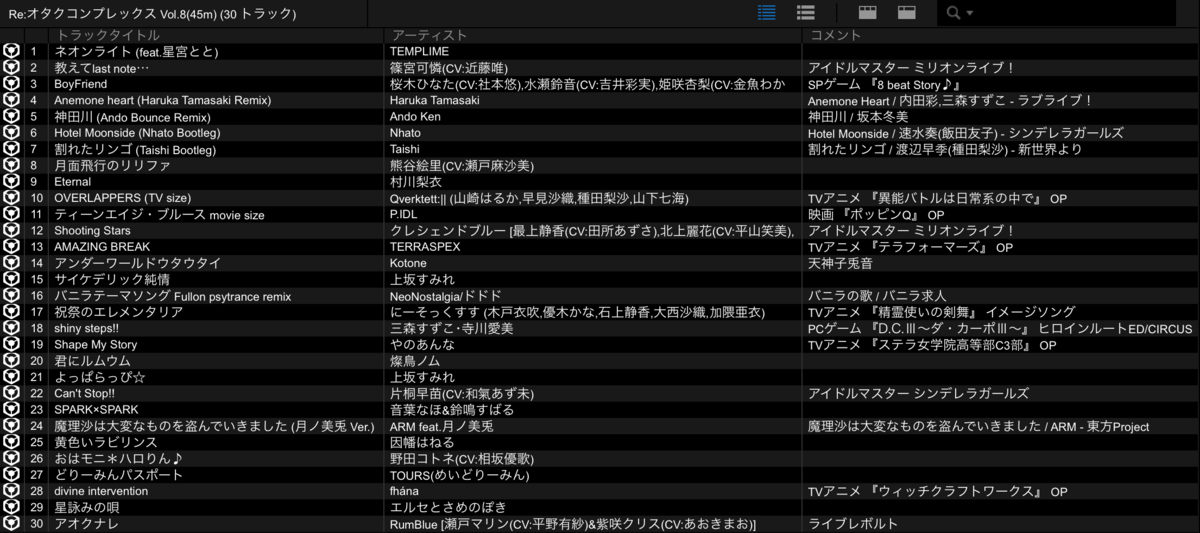Select track title よっぱらっぴ☆

tap(100, 377)
